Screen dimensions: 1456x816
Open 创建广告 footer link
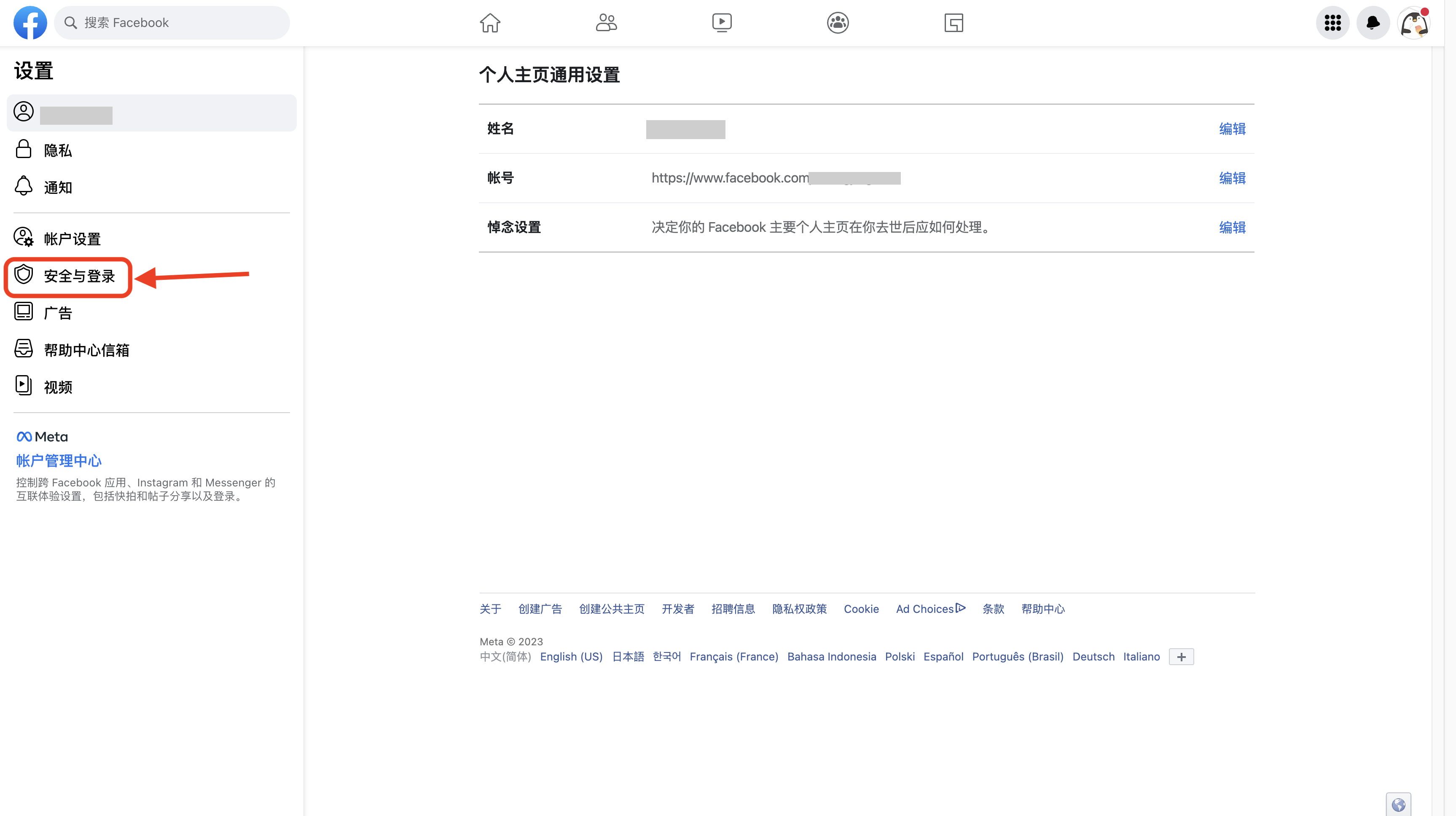540,609
